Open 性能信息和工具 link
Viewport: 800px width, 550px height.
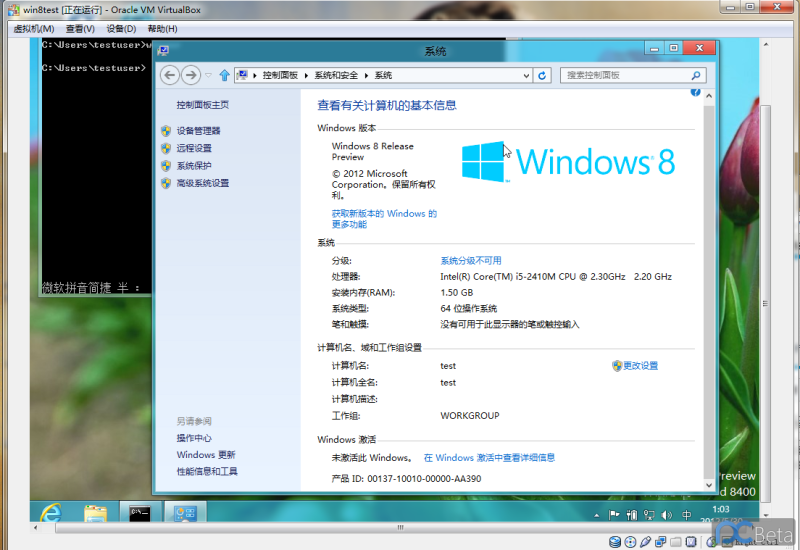pos(207,471)
